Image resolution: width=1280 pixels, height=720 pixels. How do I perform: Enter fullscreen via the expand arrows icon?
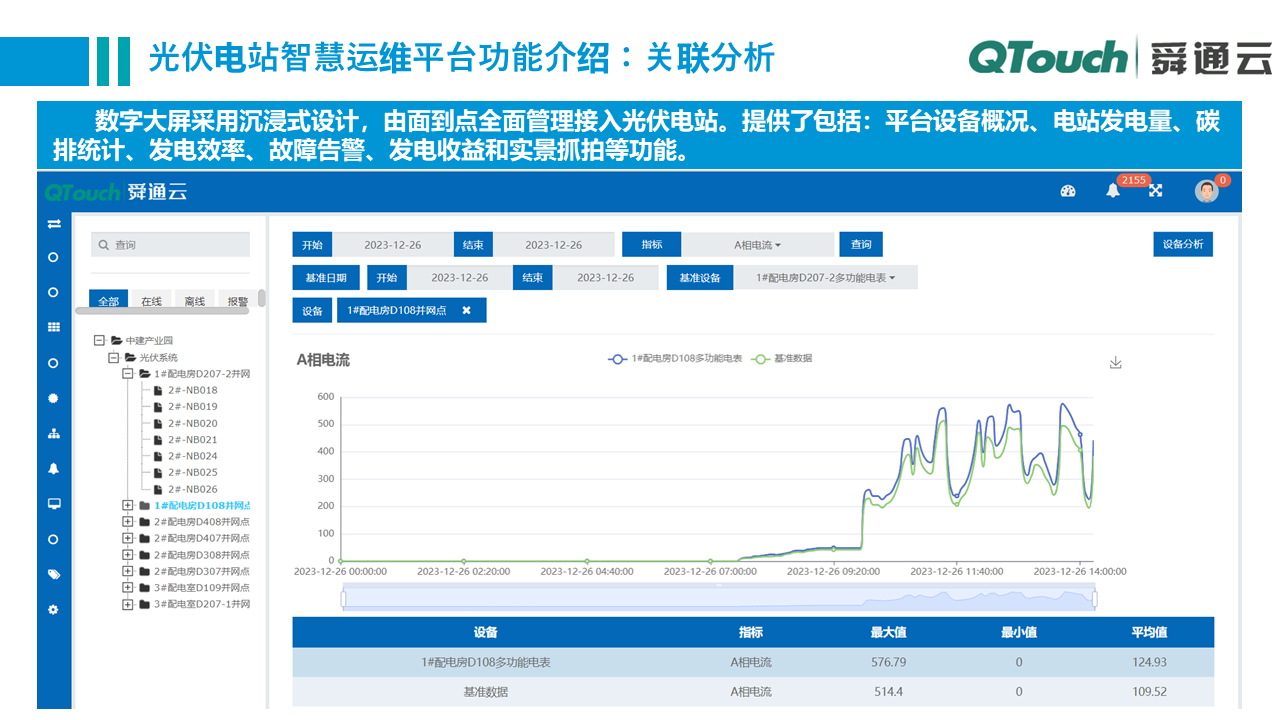click(x=1155, y=190)
